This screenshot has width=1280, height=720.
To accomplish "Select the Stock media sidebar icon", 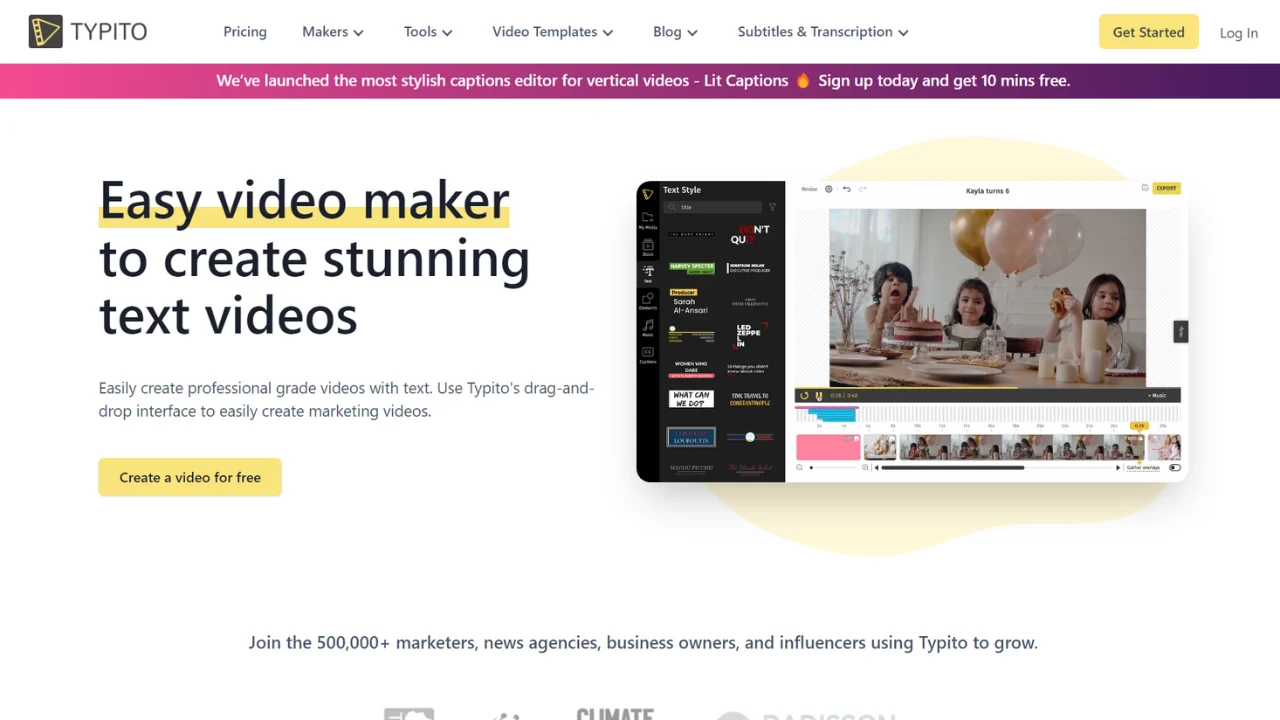I will pos(648,247).
